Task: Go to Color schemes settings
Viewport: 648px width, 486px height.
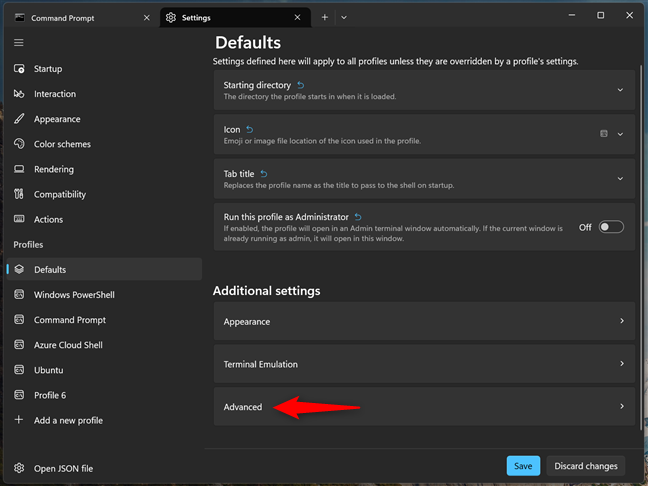Action: click(104, 144)
